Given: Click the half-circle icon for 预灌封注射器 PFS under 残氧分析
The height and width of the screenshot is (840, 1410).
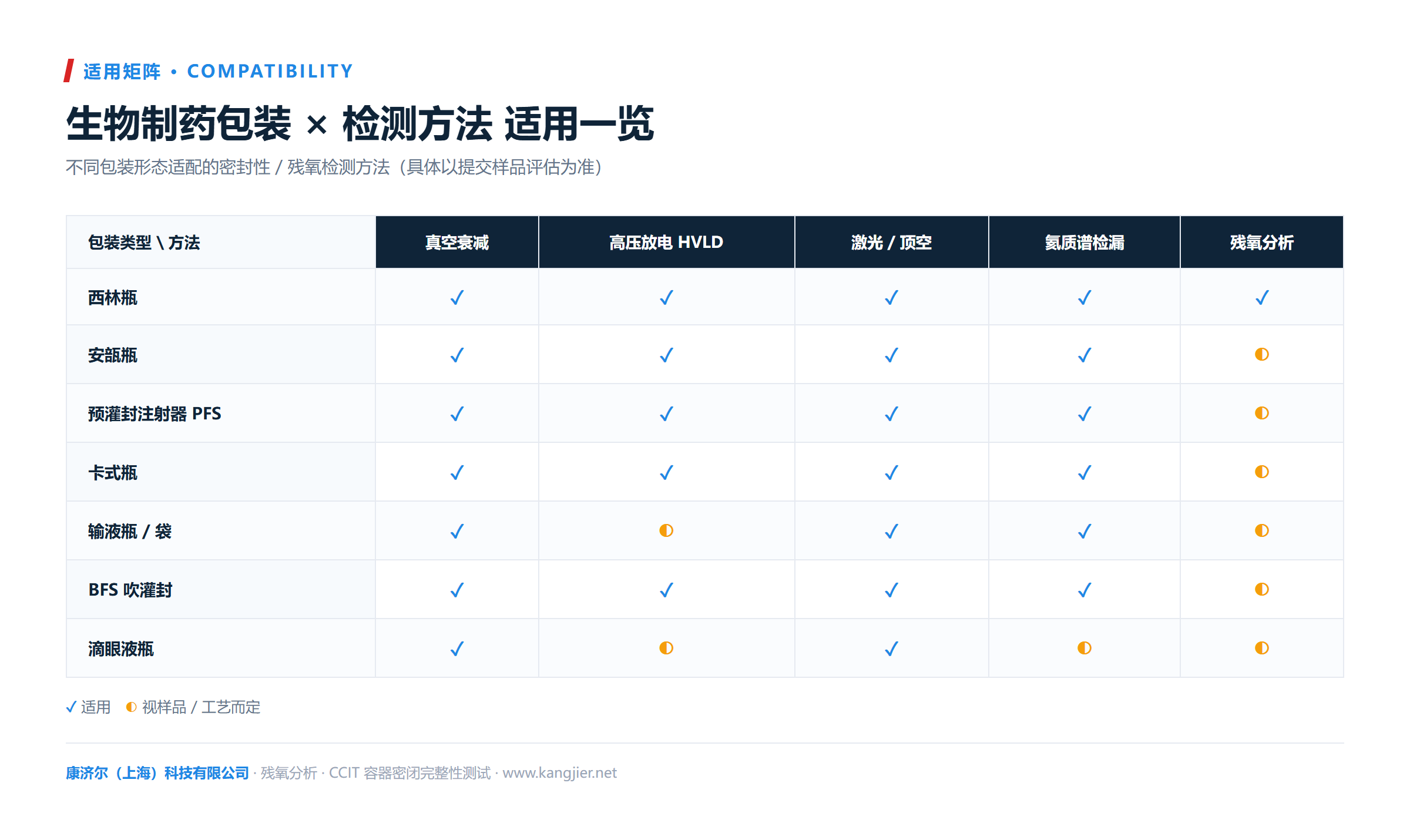Looking at the screenshot, I should pyautogui.click(x=1261, y=413).
